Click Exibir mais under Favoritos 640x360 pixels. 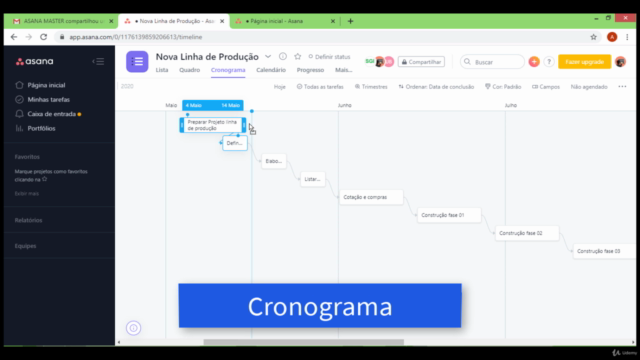pos(27,193)
